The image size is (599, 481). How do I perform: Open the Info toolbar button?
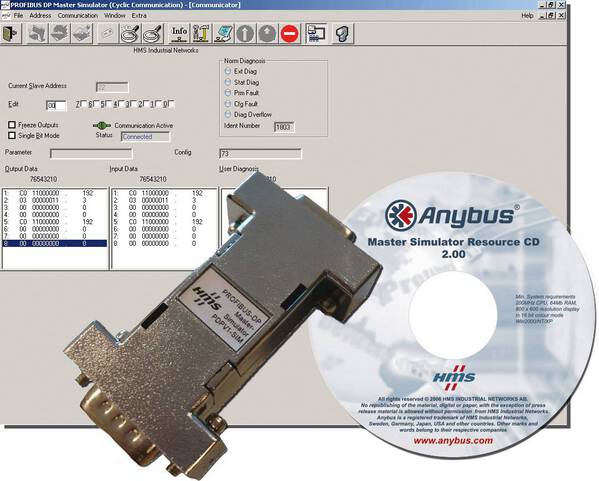coord(179,34)
